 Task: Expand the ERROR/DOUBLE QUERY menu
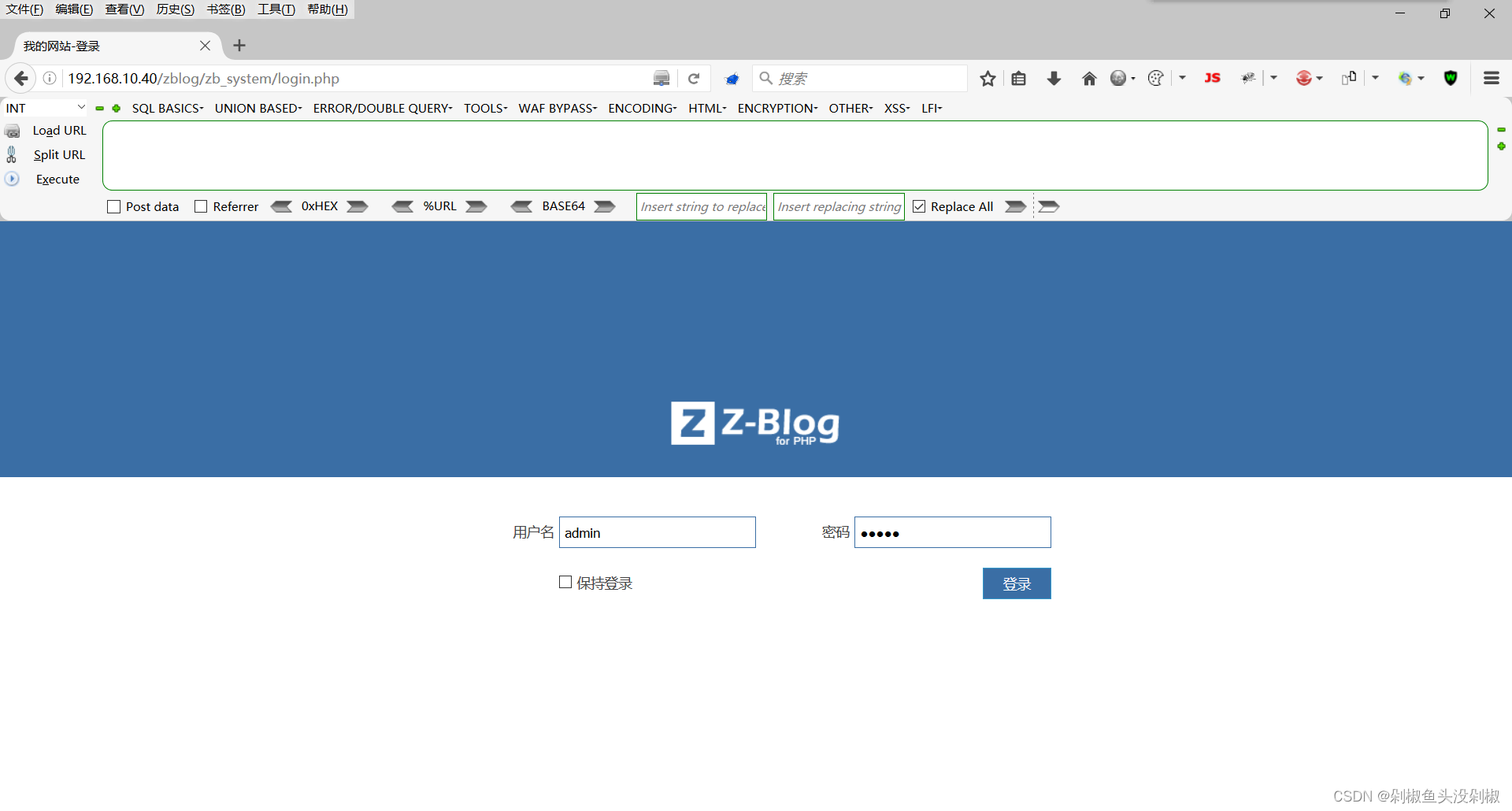[x=383, y=108]
